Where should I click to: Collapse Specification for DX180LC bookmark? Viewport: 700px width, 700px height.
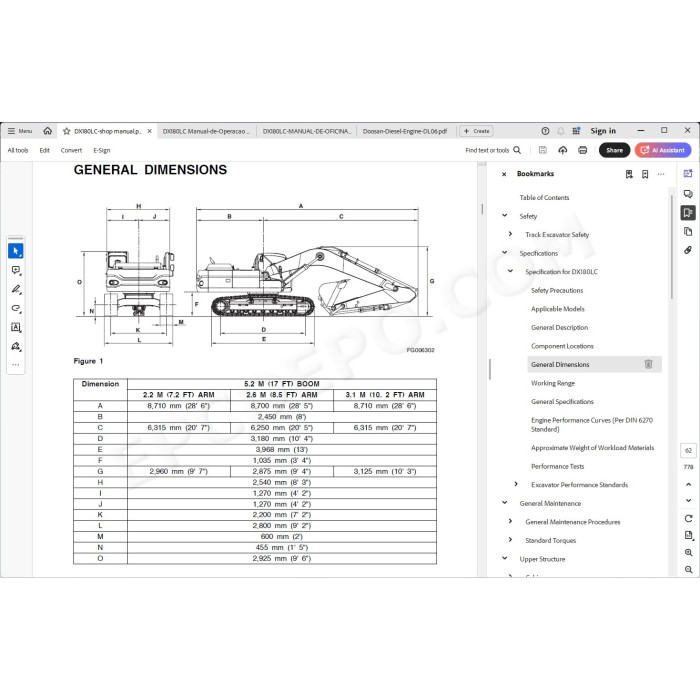pos(510,271)
